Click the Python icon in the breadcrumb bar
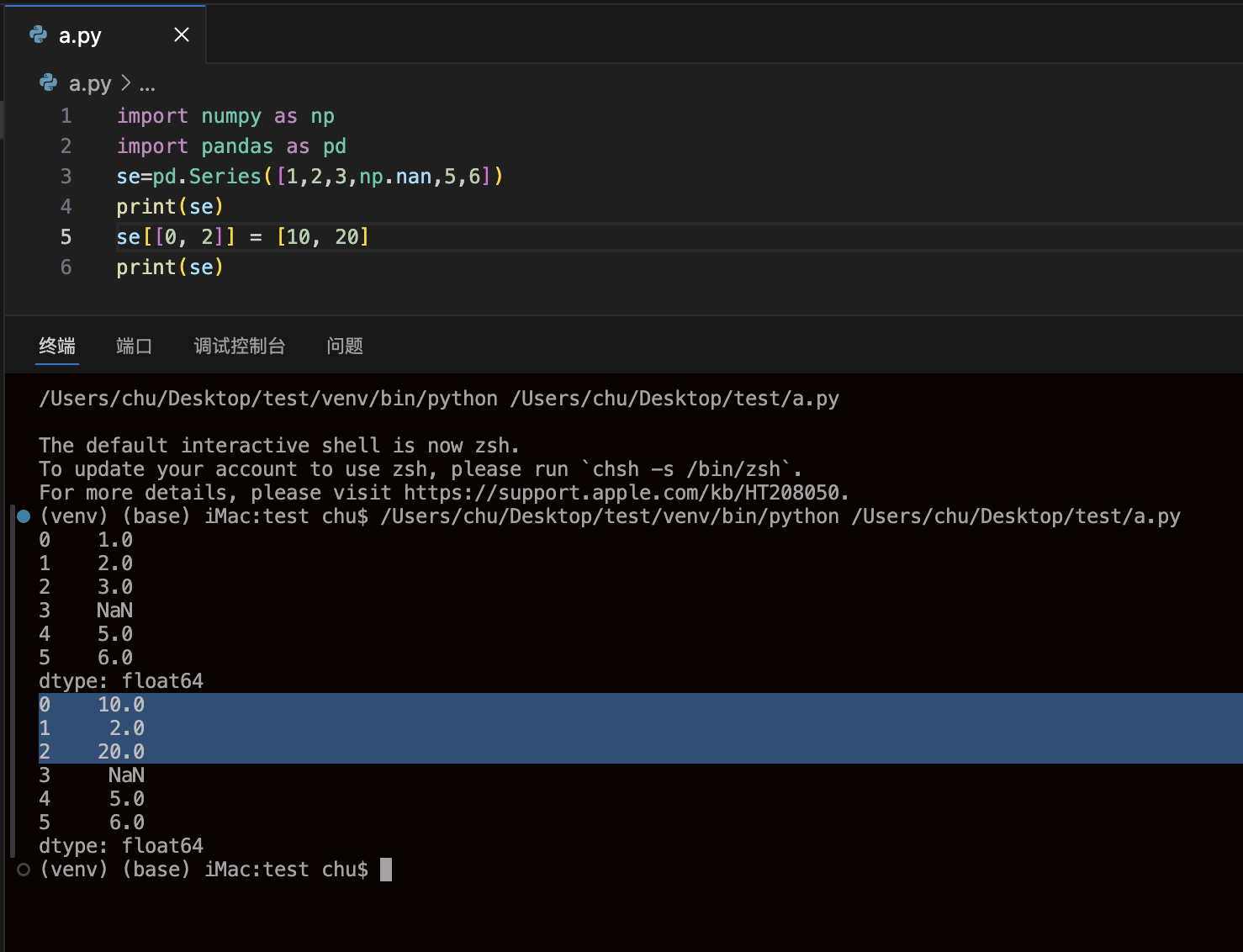The width and height of the screenshot is (1243, 952). 49,83
